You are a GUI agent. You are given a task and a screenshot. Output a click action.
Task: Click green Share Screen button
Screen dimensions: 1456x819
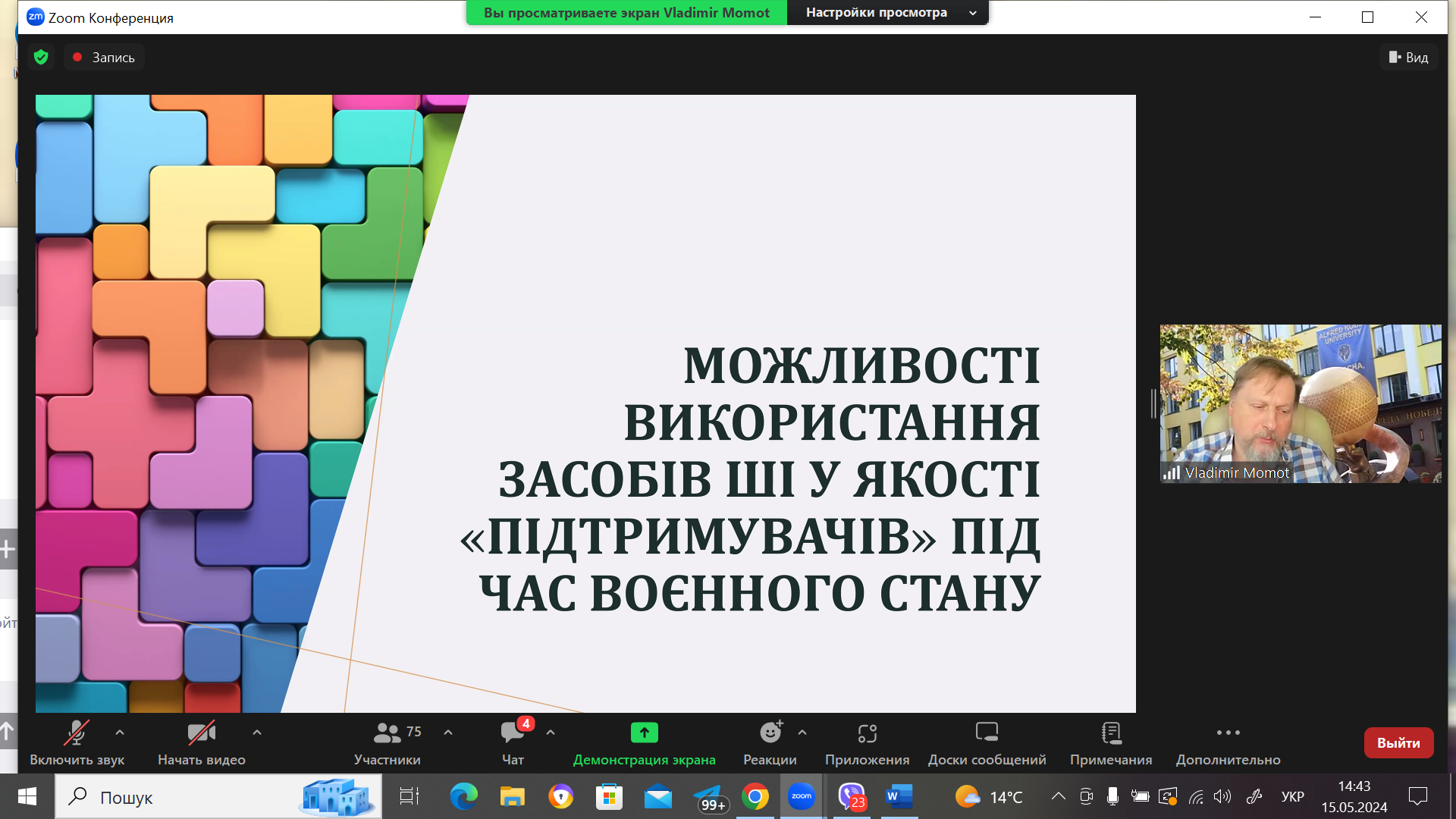point(644,733)
